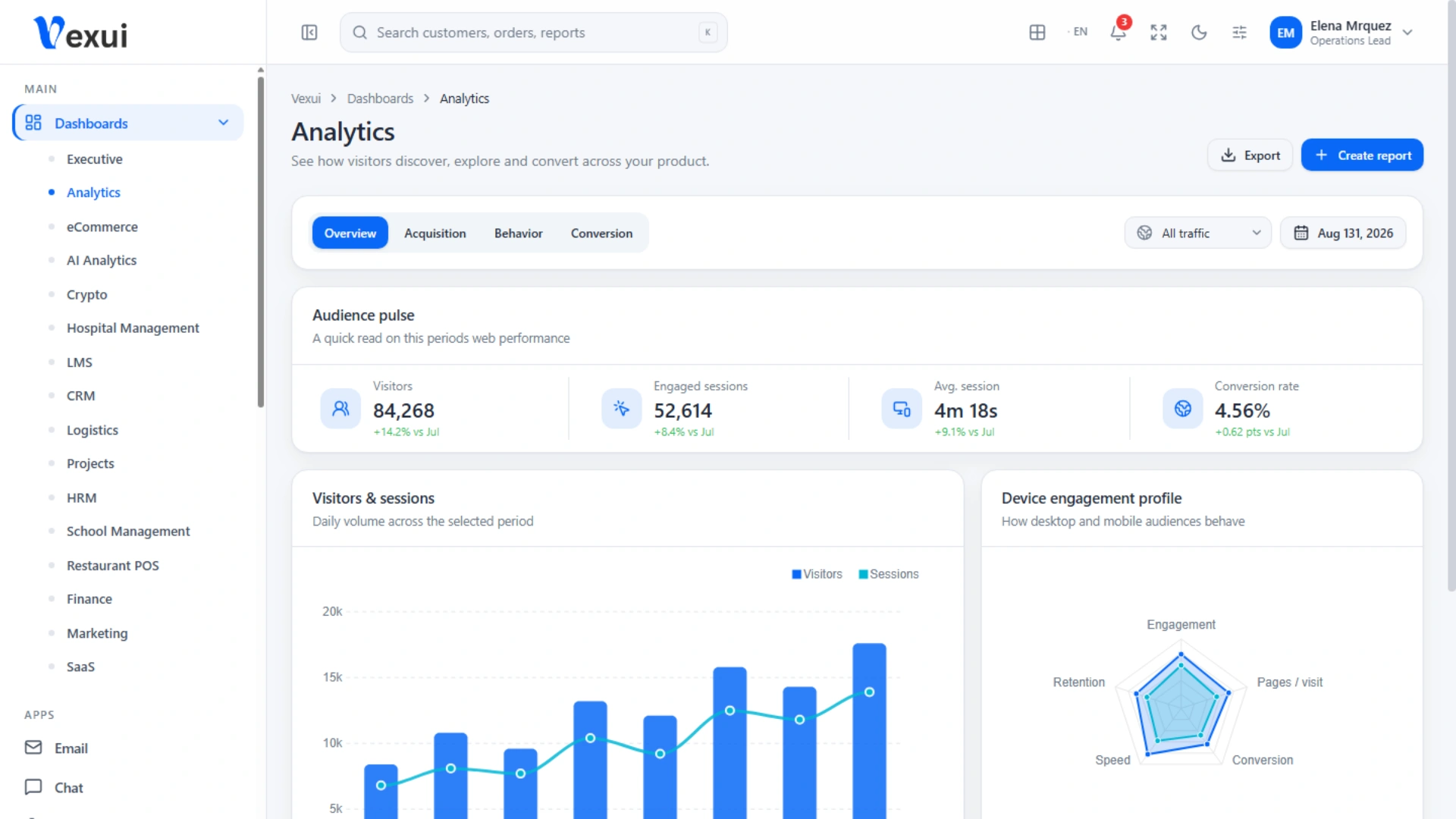Open the Aug 2026 date picker

point(1343,233)
